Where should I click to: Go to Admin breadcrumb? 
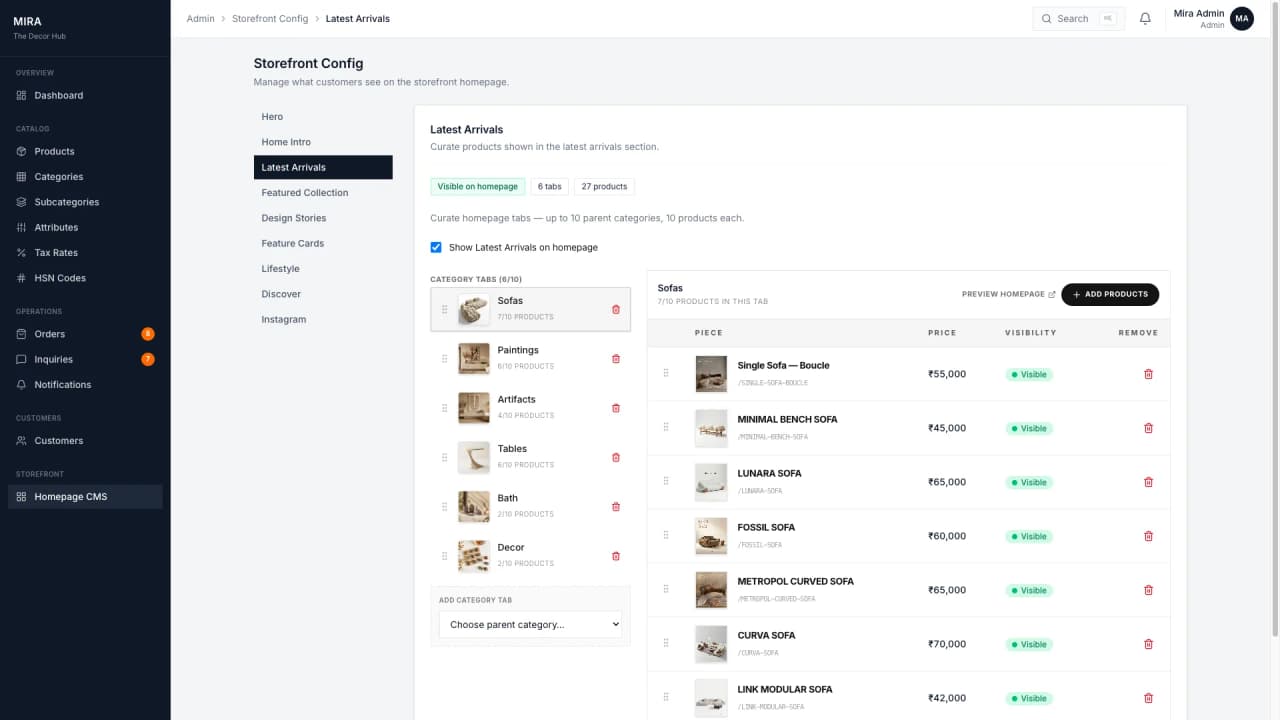click(200, 18)
